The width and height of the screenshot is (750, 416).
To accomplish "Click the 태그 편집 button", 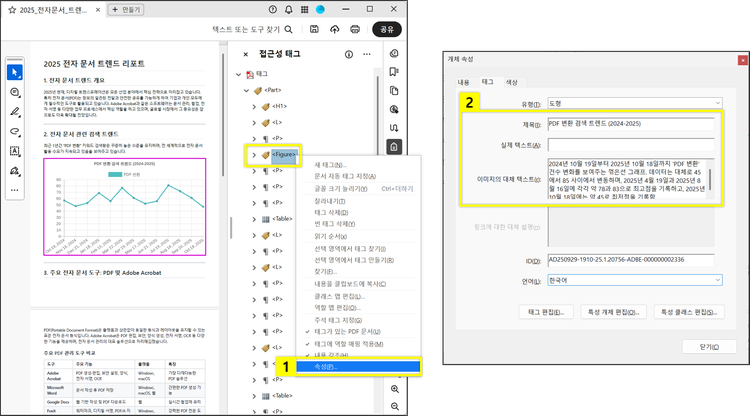I will tap(546, 312).
